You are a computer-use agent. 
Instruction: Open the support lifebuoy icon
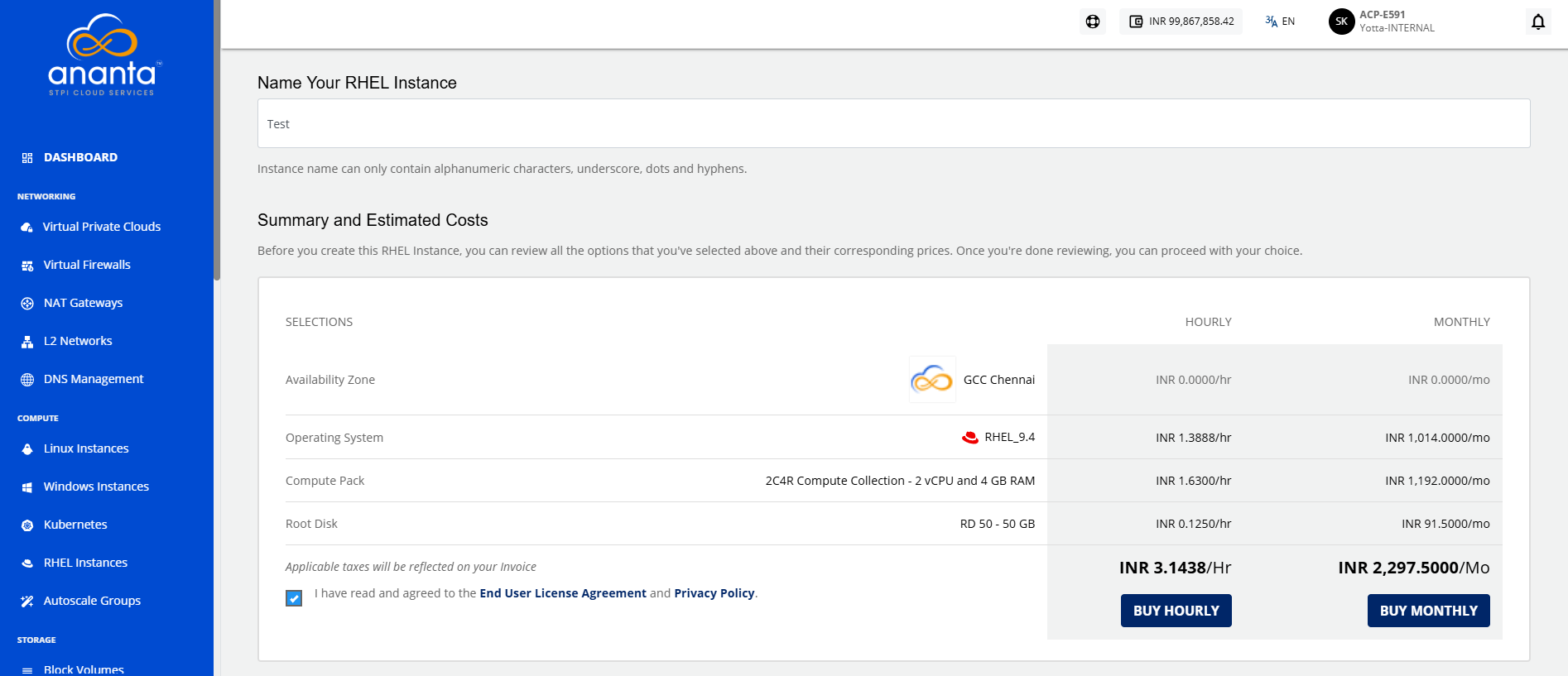coord(1093,22)
